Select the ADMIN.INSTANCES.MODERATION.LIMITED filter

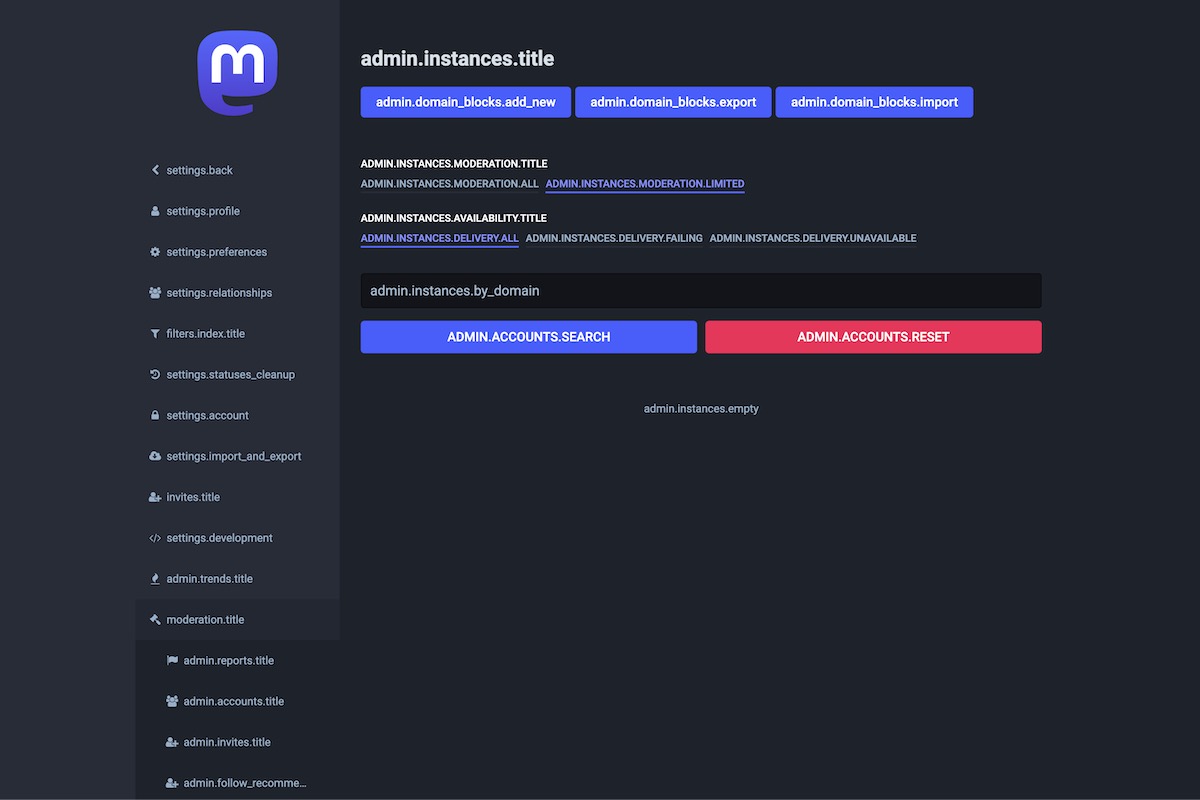tap(644, 184)
